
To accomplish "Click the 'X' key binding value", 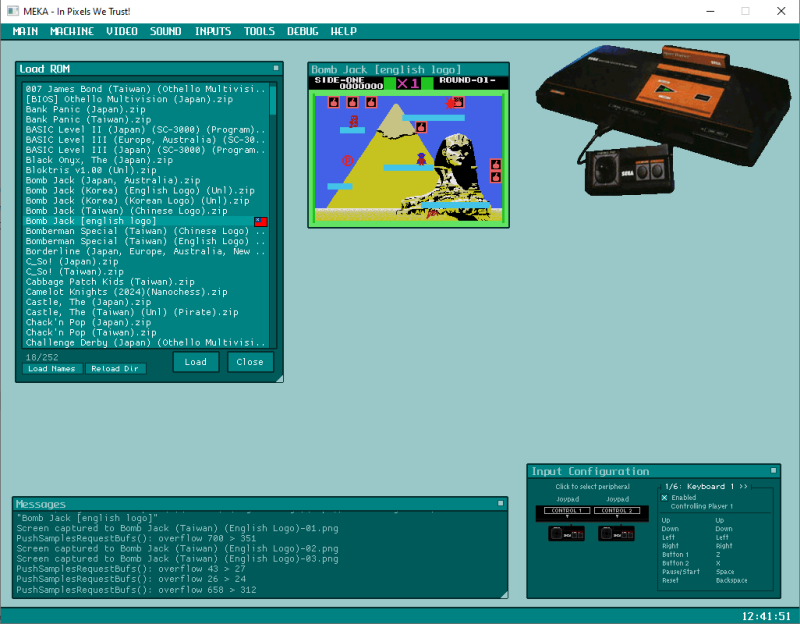I will pyautogui.click(x=718, y=563).
